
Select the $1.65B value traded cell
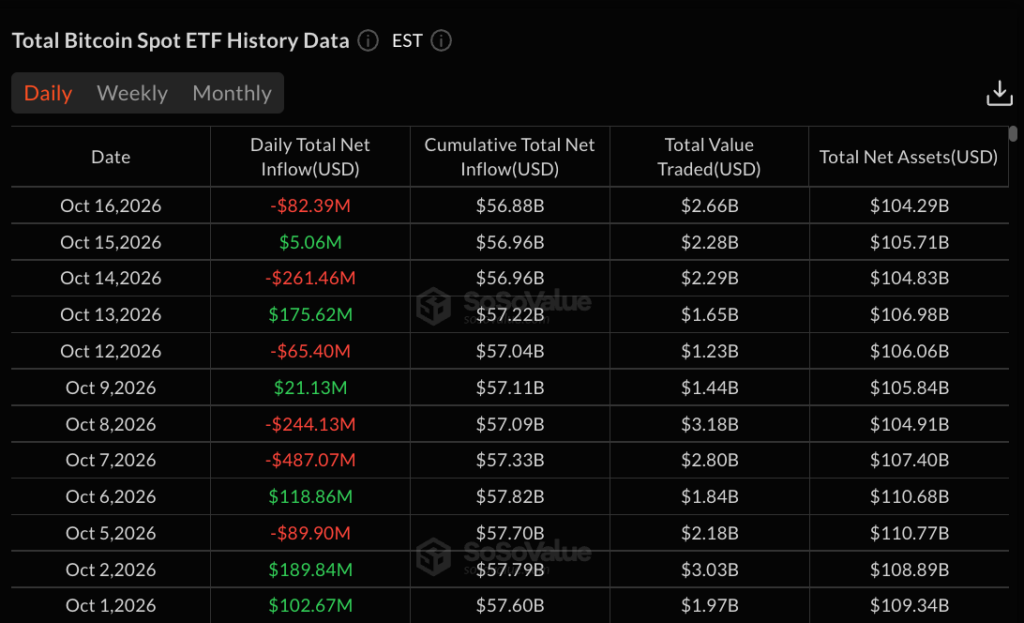pyautogui.click(x=710, y=315)
